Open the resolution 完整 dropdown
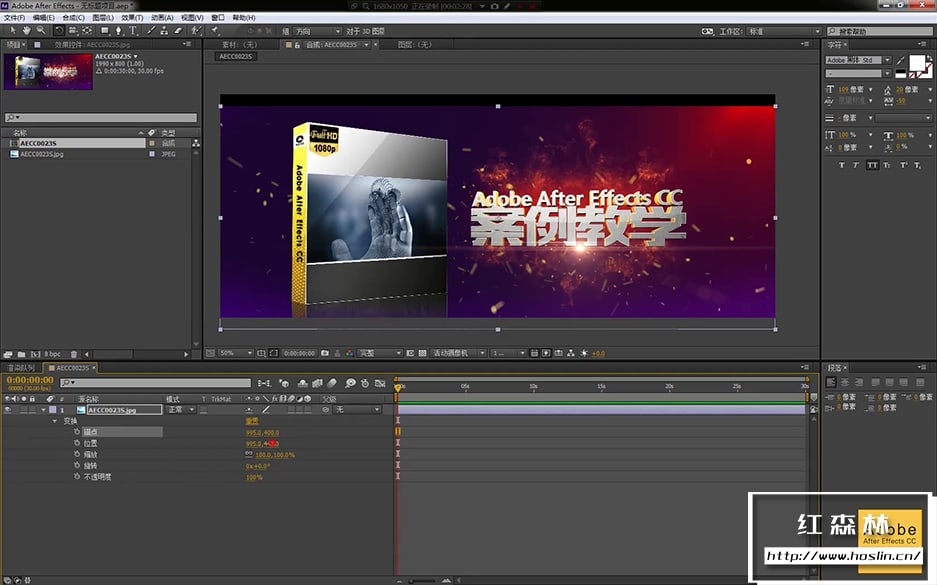 click(x=379, y=353)
